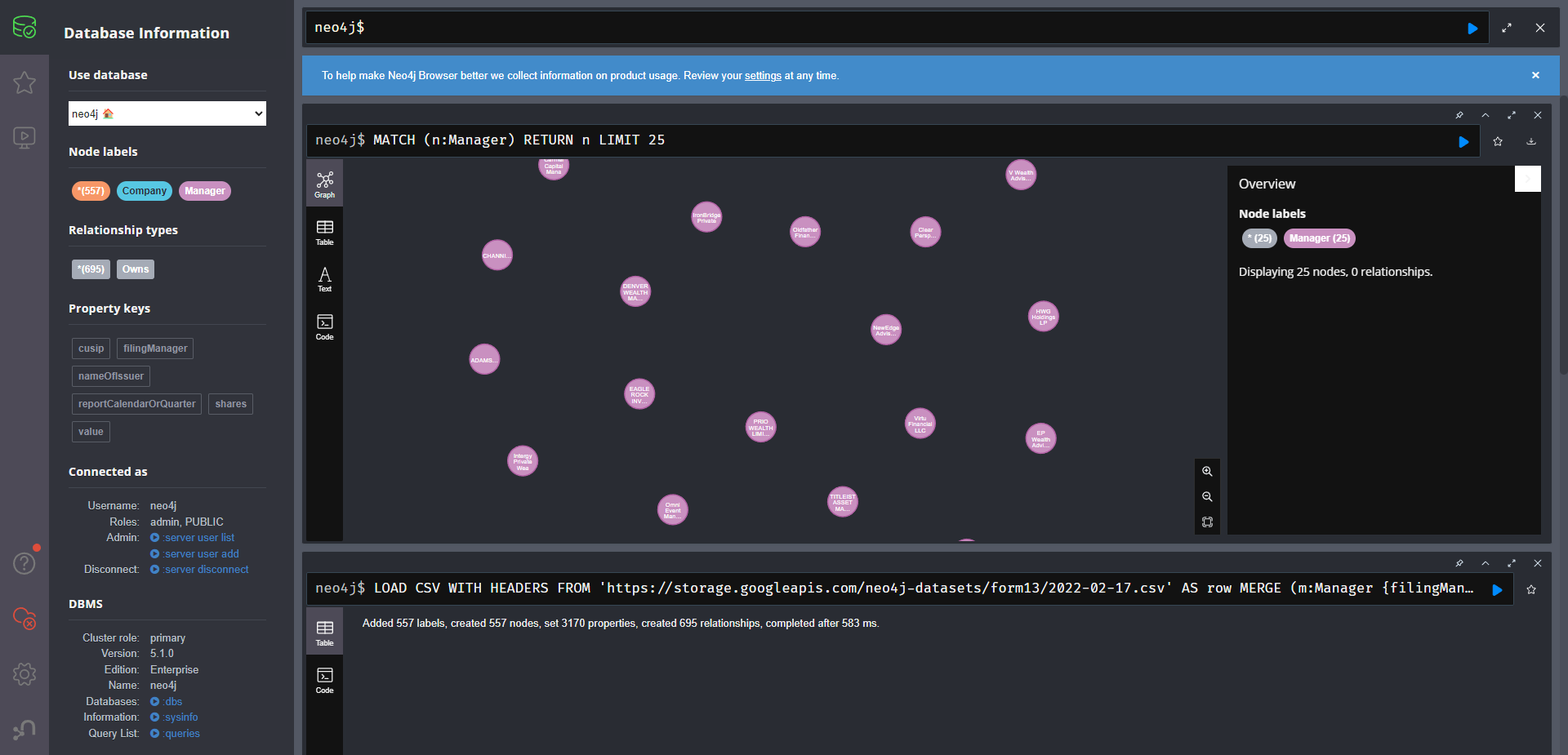Select the Company node label
Image resolution: width=1568 pixels, height=755 pixels.
coord(145,191)
